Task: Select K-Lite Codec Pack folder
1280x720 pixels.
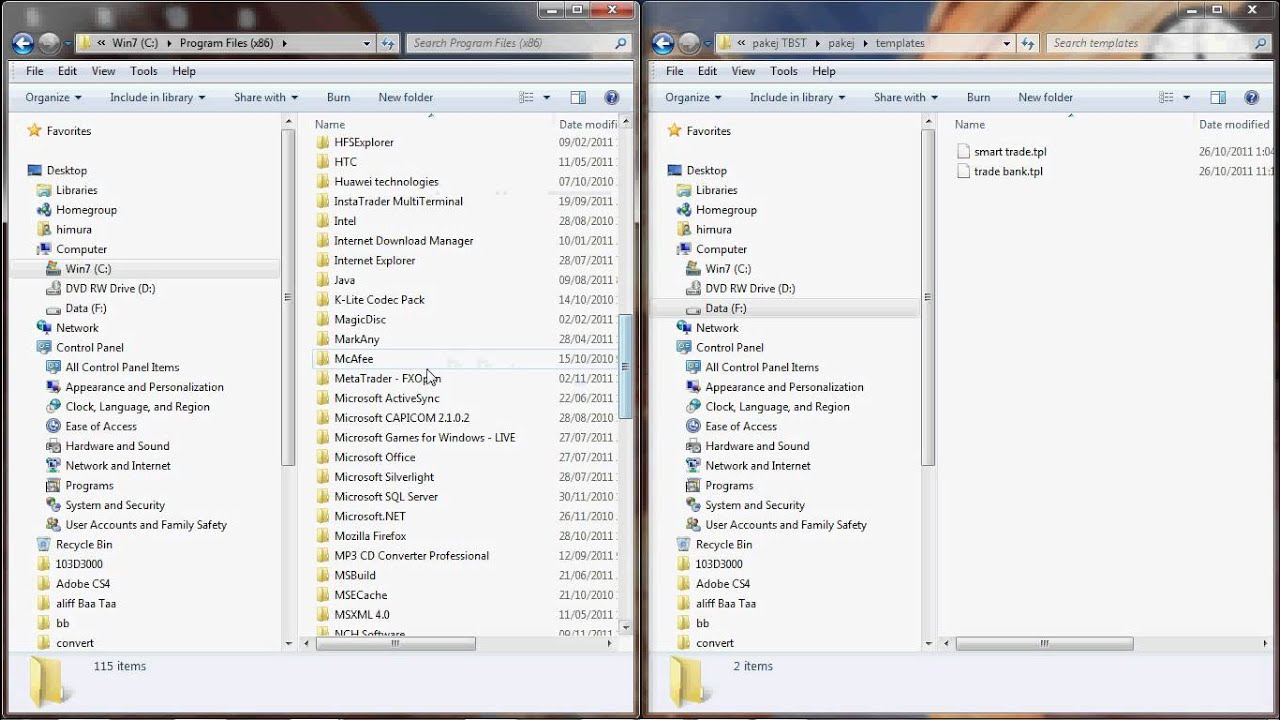Action: [x=379, y=299]
